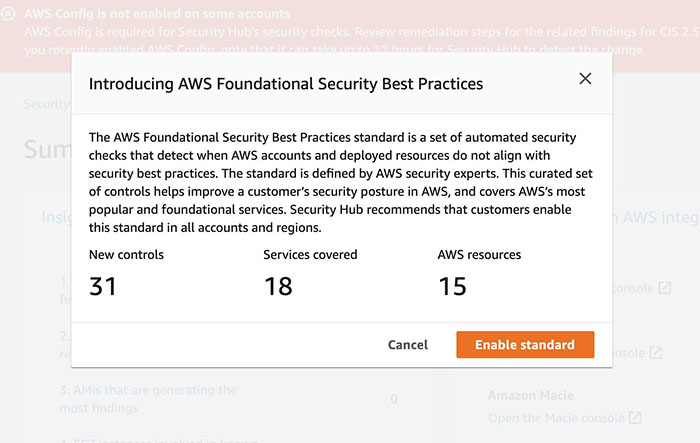Select the '18' services covered value
The width and height of the screenshot is (700, 443).
coord(278,286)
